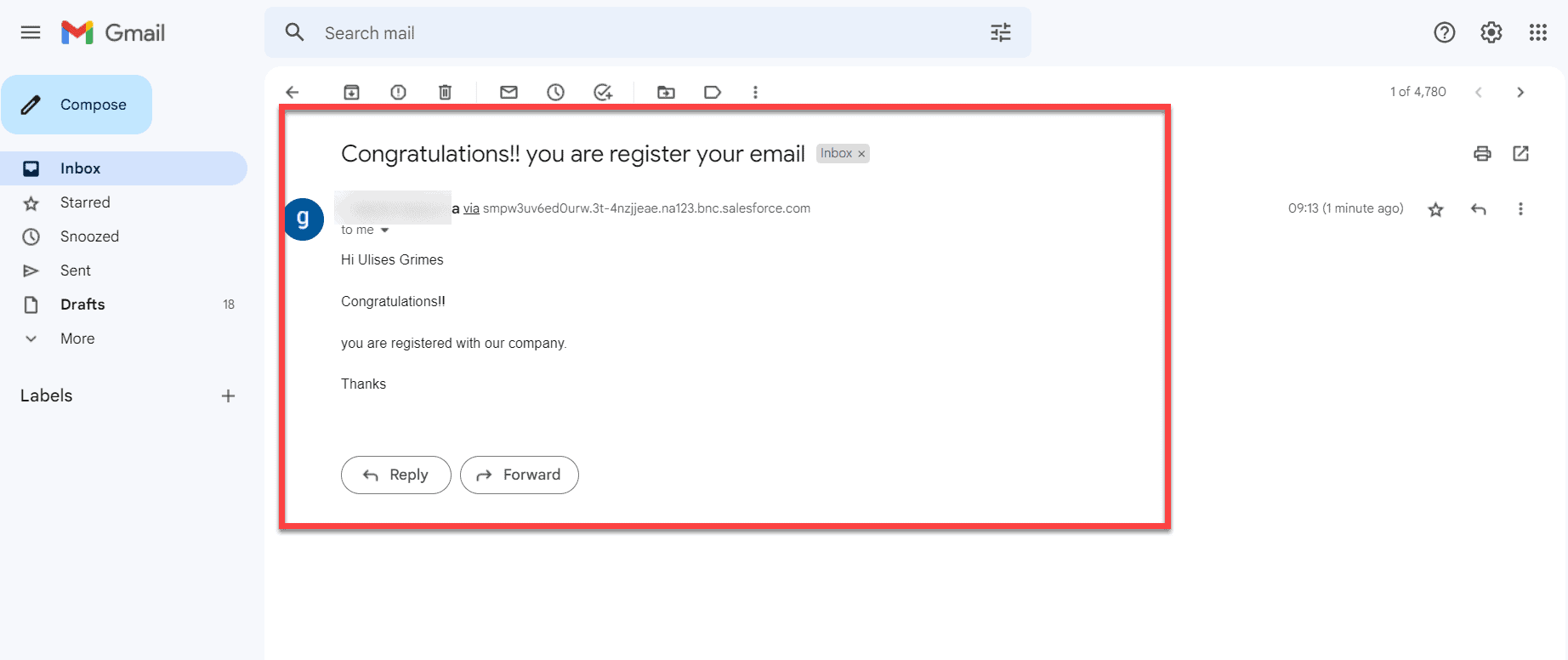Screen dimensions: 1568x660
Task: Delete email with trash icon
Action: [445, 92]
